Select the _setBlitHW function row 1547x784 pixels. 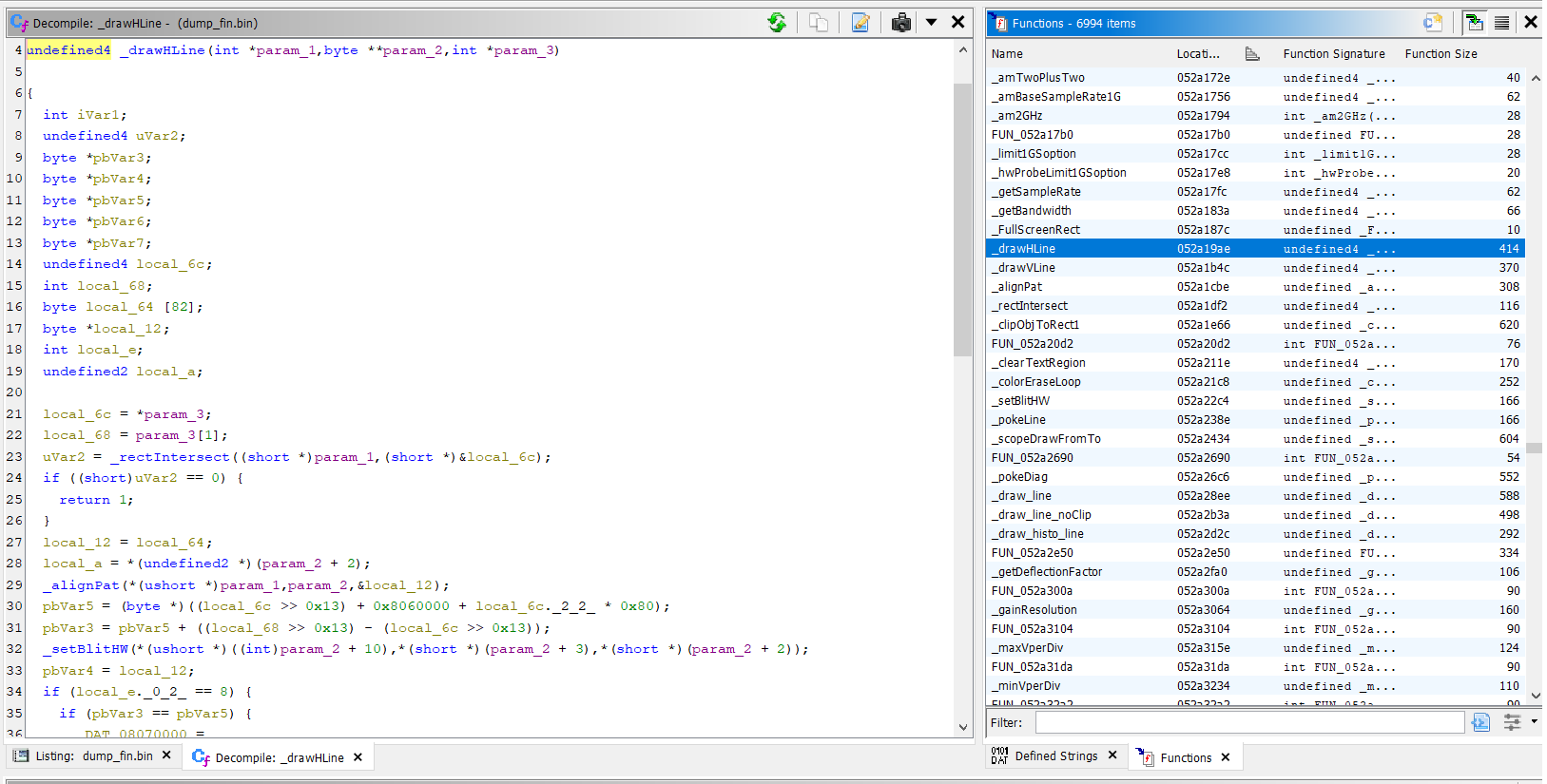coord(1255,401)
